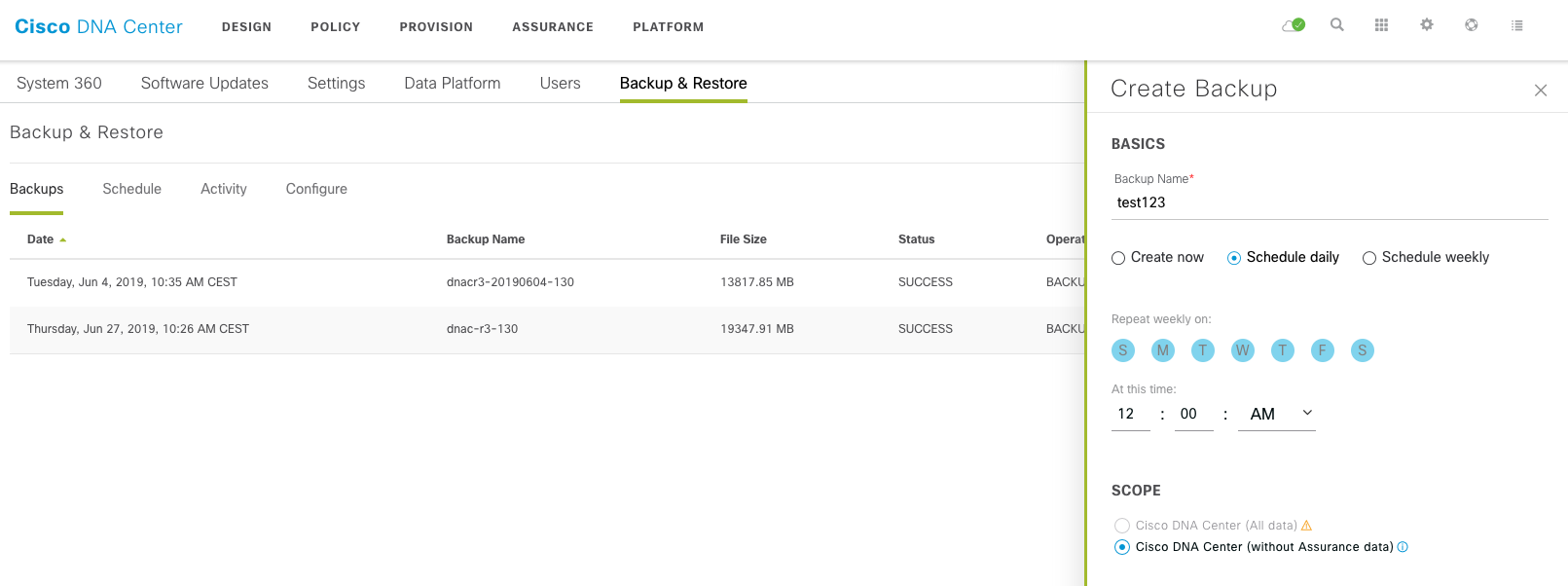
Task: Click the Cisco DNA Center logo
Action: pos(98,26)
